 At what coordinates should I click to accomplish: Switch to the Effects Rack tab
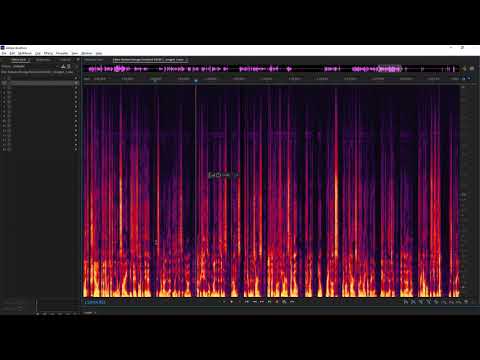tap(18, 60)
